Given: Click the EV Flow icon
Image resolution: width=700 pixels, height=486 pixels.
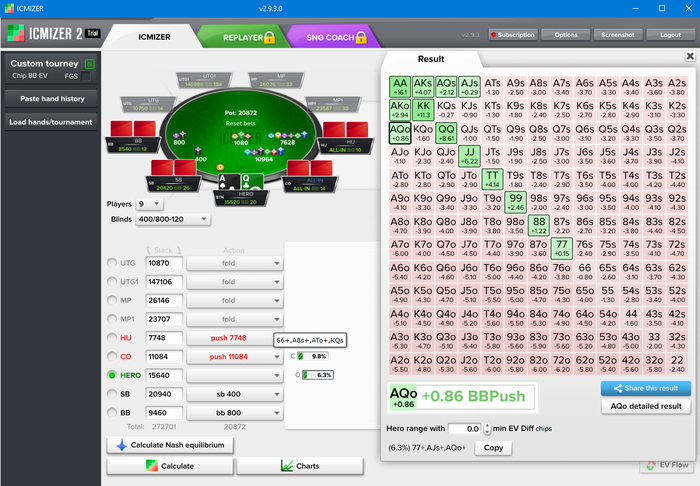Looking at the screenshot, I should point(651,465).
